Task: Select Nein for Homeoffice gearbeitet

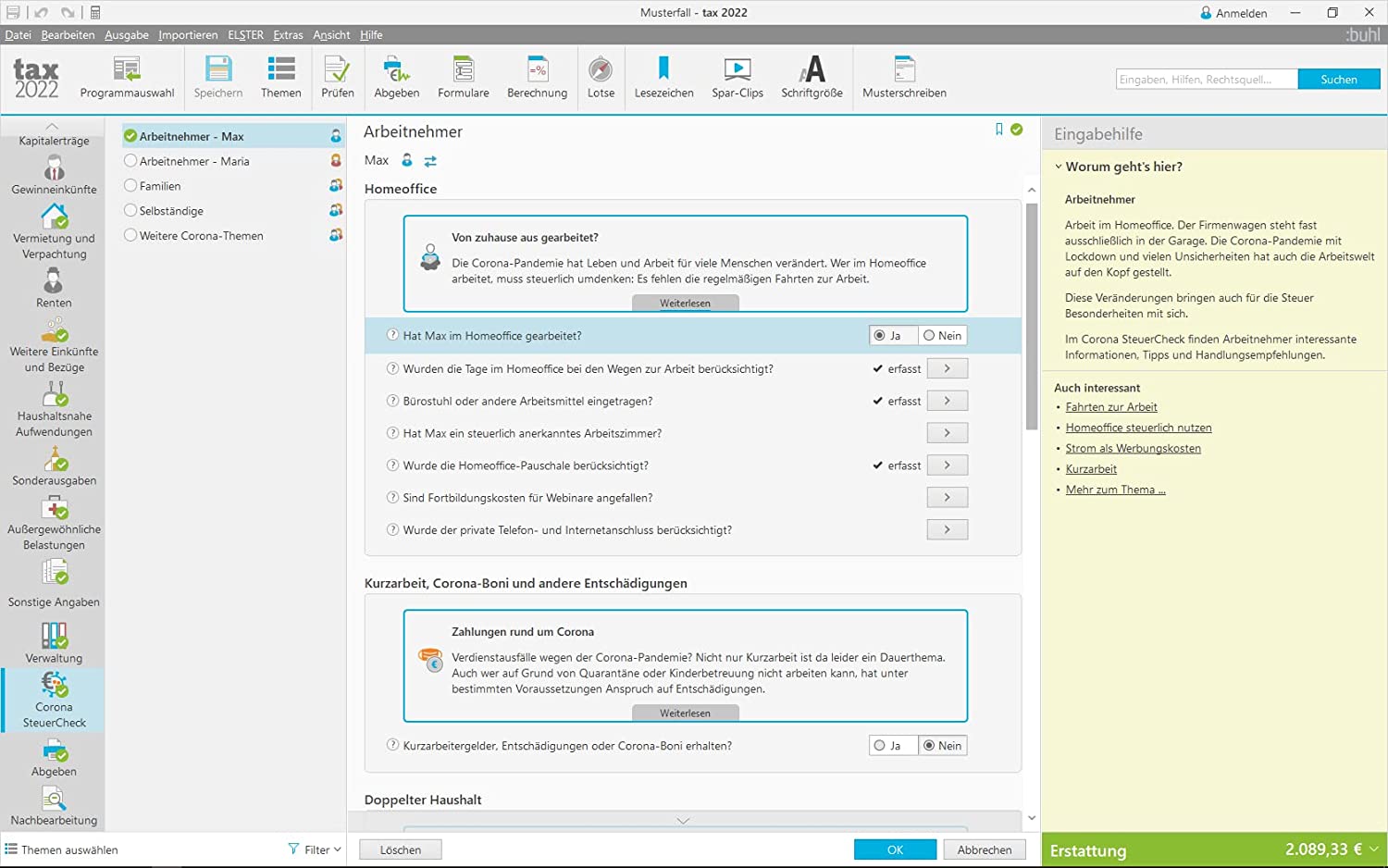Action: click(942, 336)
